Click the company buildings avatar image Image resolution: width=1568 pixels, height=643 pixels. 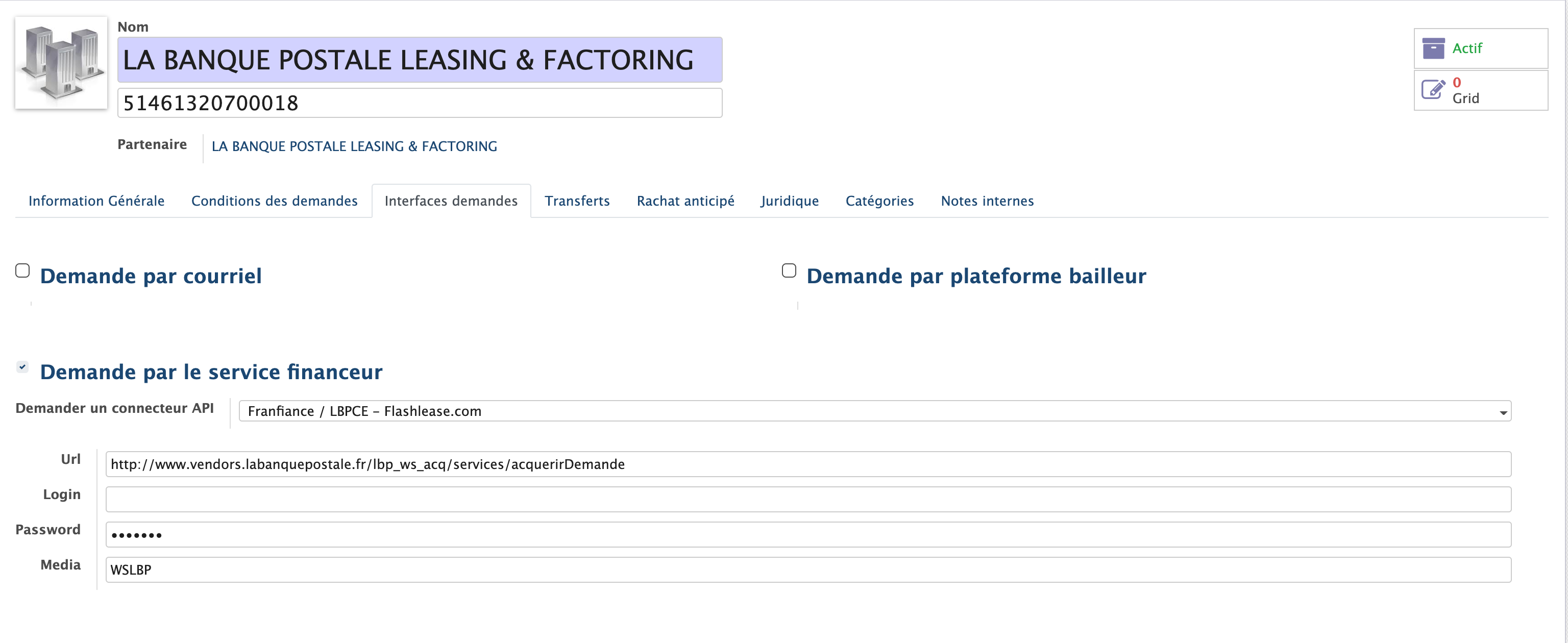[61, 63]
